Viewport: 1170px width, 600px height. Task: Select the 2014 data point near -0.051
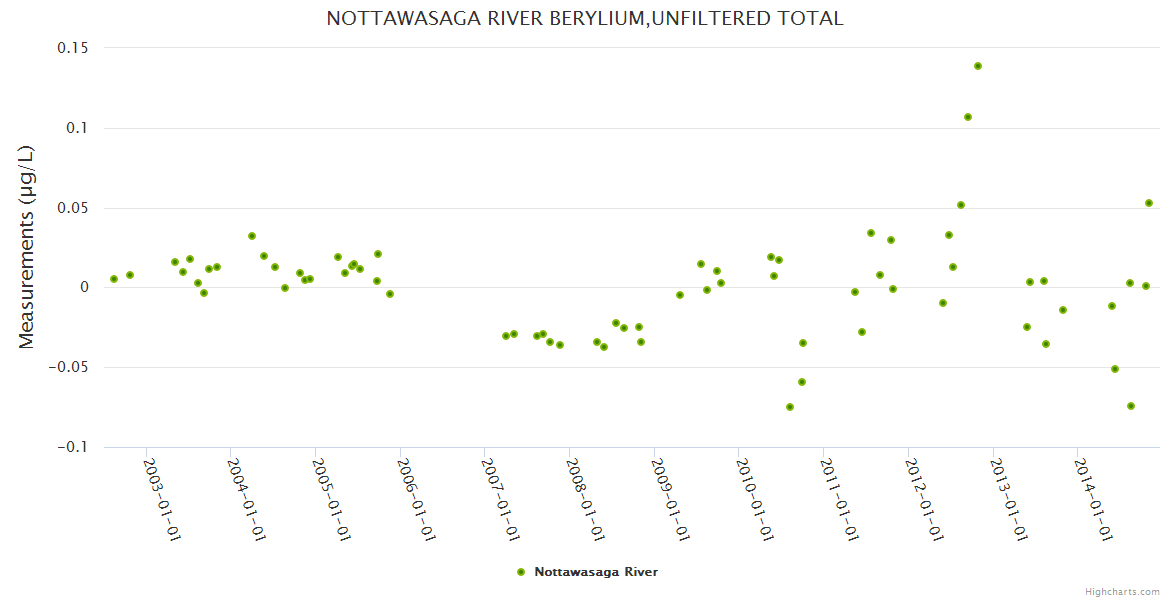(x=1115, y=369)
